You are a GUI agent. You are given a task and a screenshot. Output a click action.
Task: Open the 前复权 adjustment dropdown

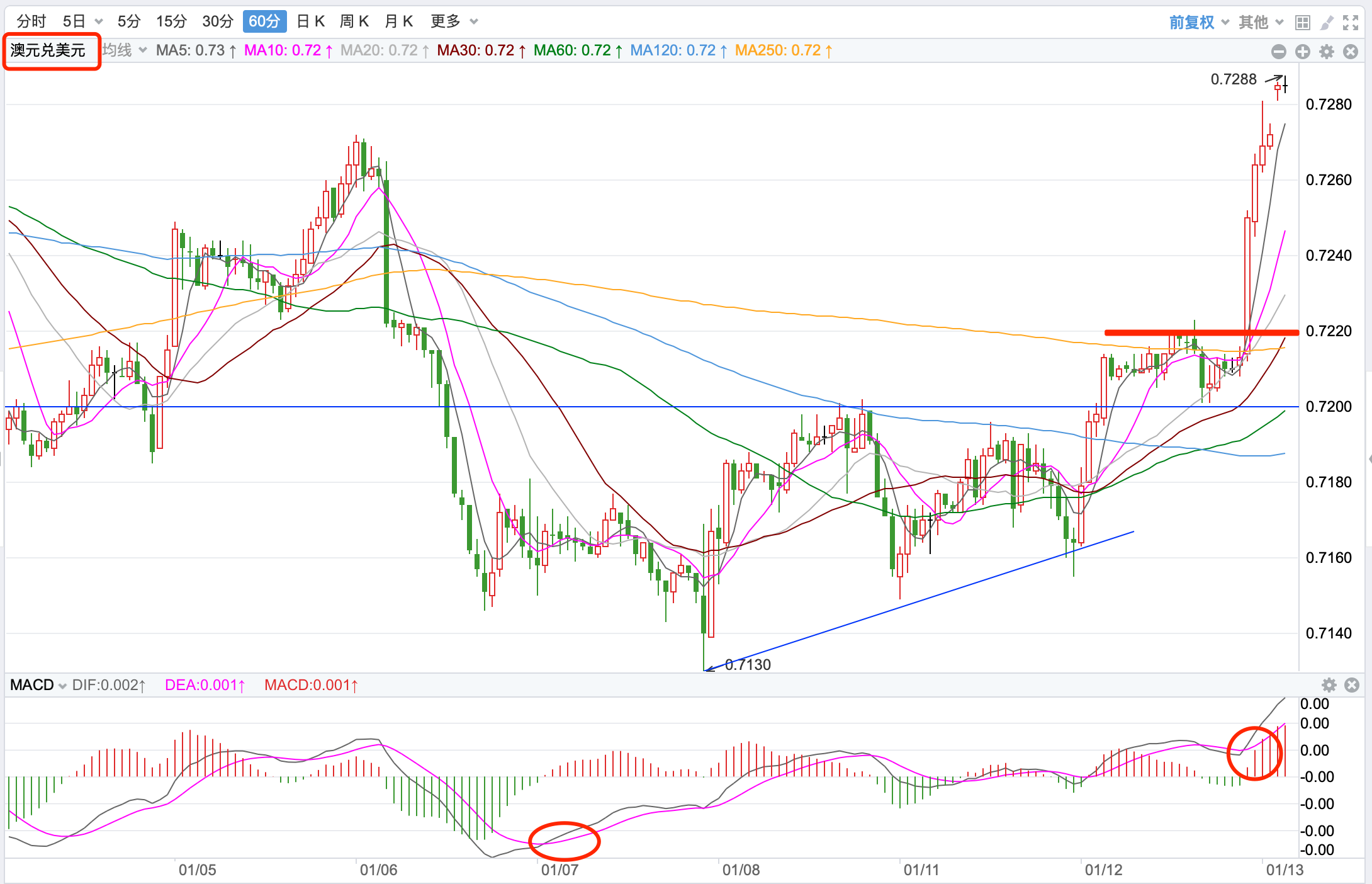tap(1199, 23)
